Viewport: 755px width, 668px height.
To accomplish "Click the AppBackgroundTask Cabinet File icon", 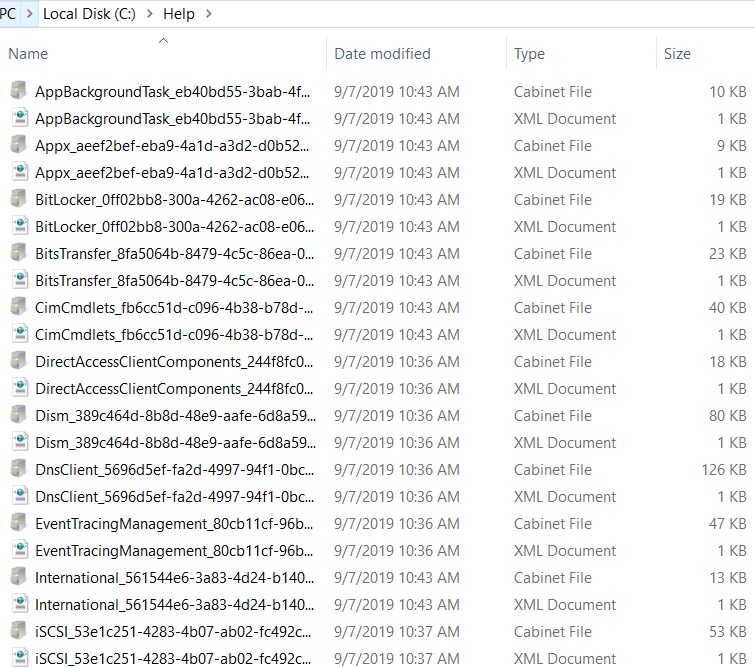I will tap(19, 91).
